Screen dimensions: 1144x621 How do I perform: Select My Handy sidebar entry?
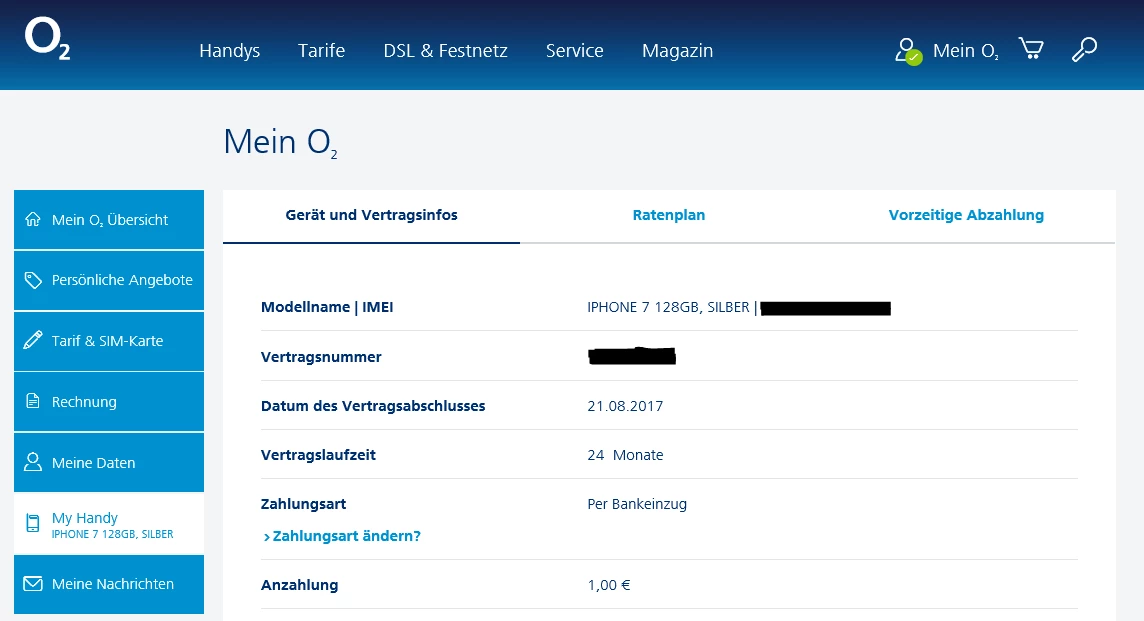pyautogui.click(x=109, y=523)
